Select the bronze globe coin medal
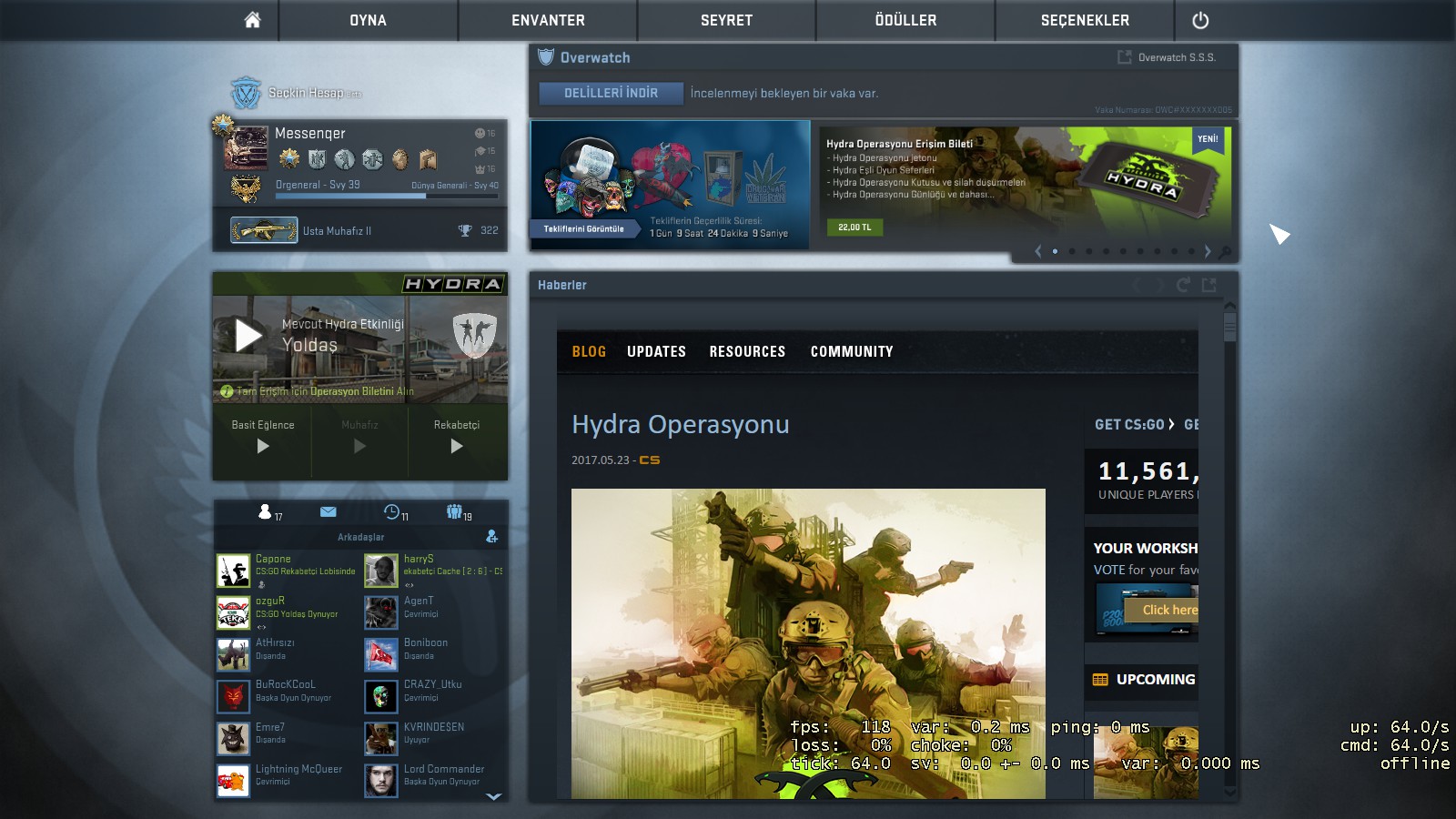 click(400, 159)
